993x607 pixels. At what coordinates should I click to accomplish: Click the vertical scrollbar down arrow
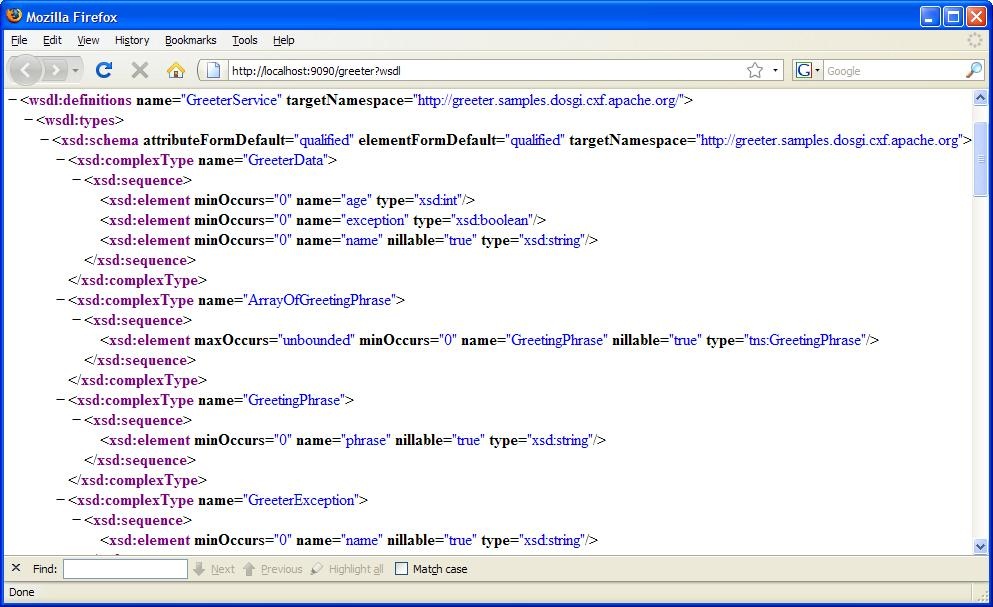click(980, 546)
